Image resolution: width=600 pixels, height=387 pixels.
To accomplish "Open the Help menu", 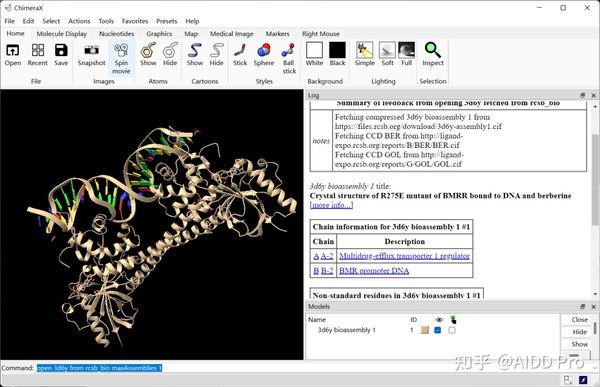I will pyautogui.click(x=192, y=21).
